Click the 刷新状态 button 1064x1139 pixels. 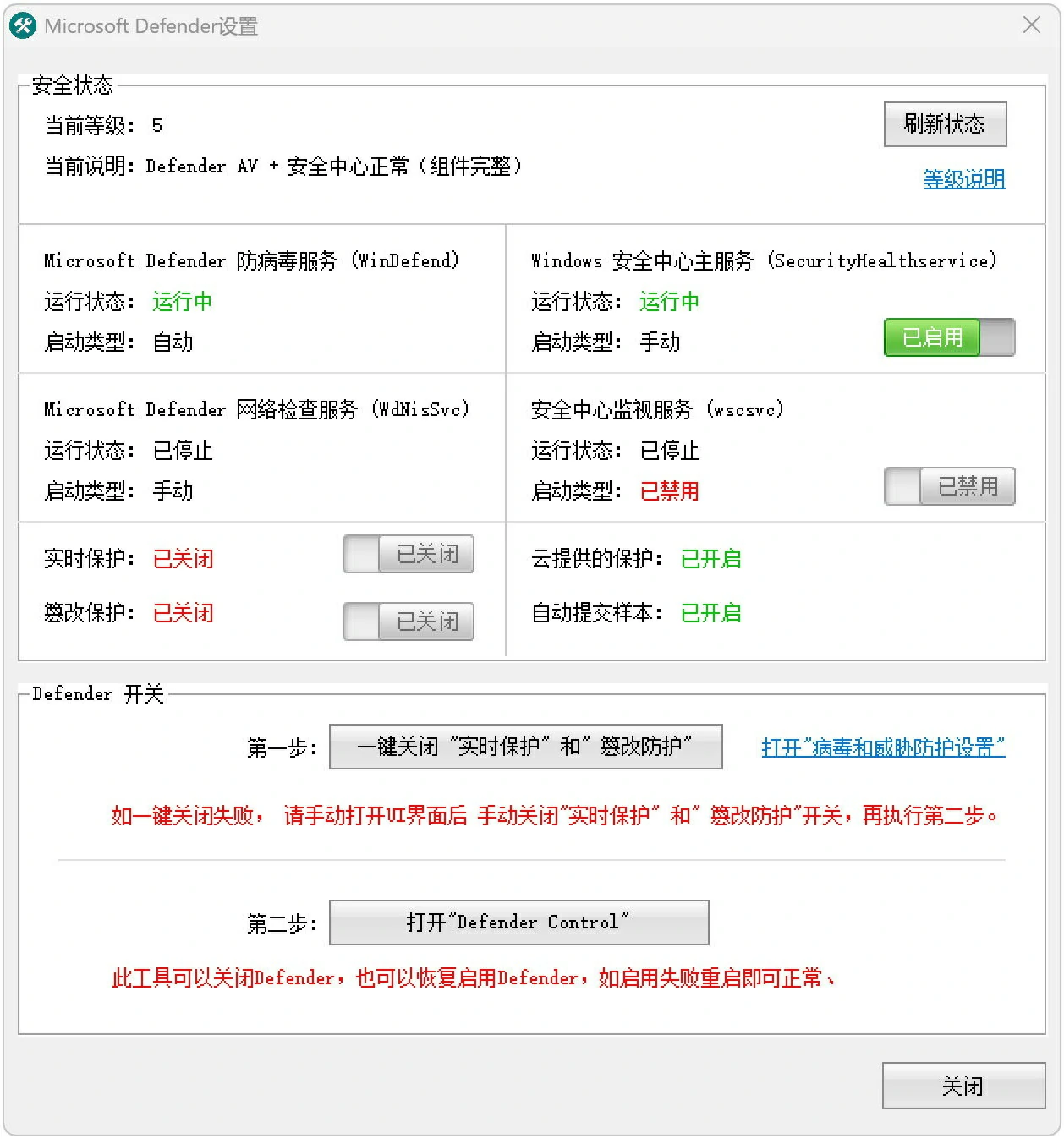[945, 123]
